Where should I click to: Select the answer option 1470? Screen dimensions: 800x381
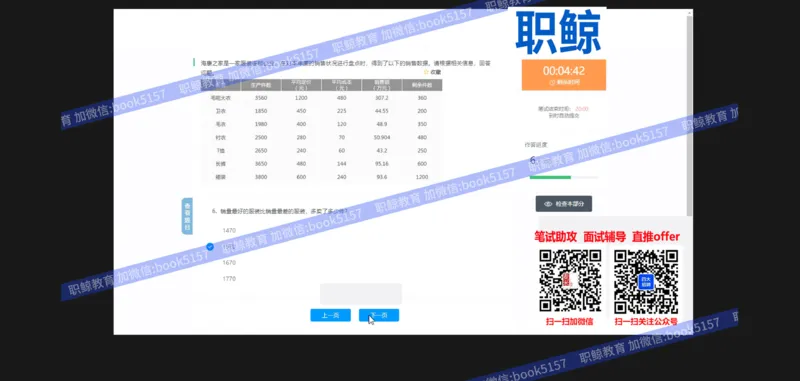[229, 231]
